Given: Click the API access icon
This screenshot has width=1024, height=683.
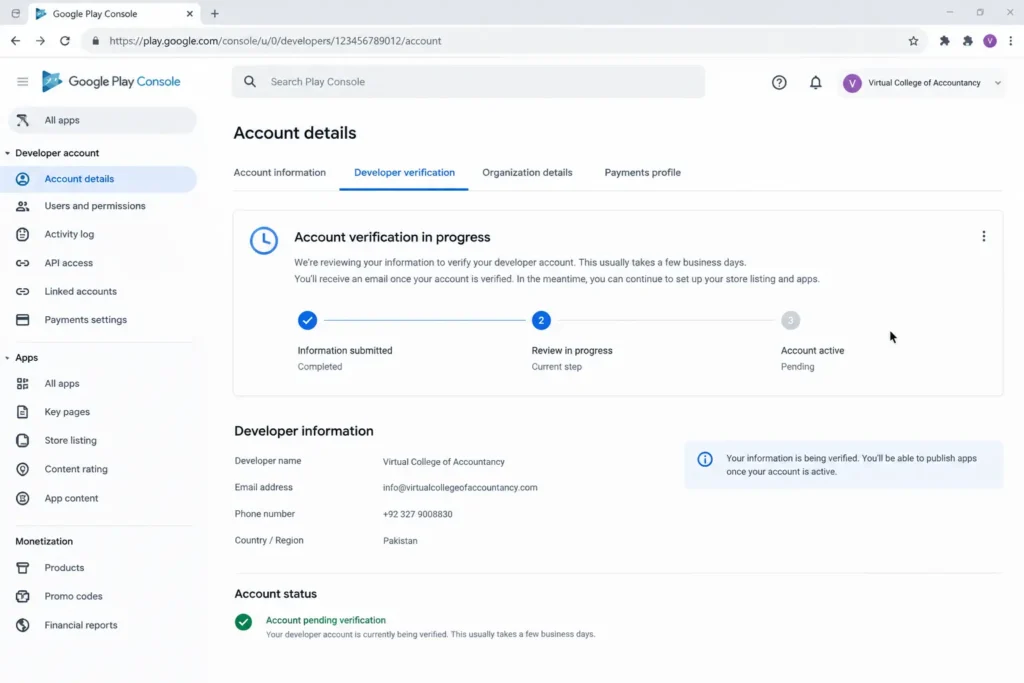Looking at the screenshot, I should [x=23, y=263].
